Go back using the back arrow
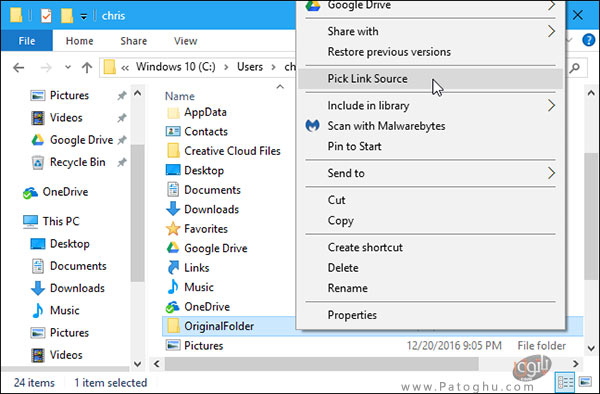600x394 pixels. point(18,68)
